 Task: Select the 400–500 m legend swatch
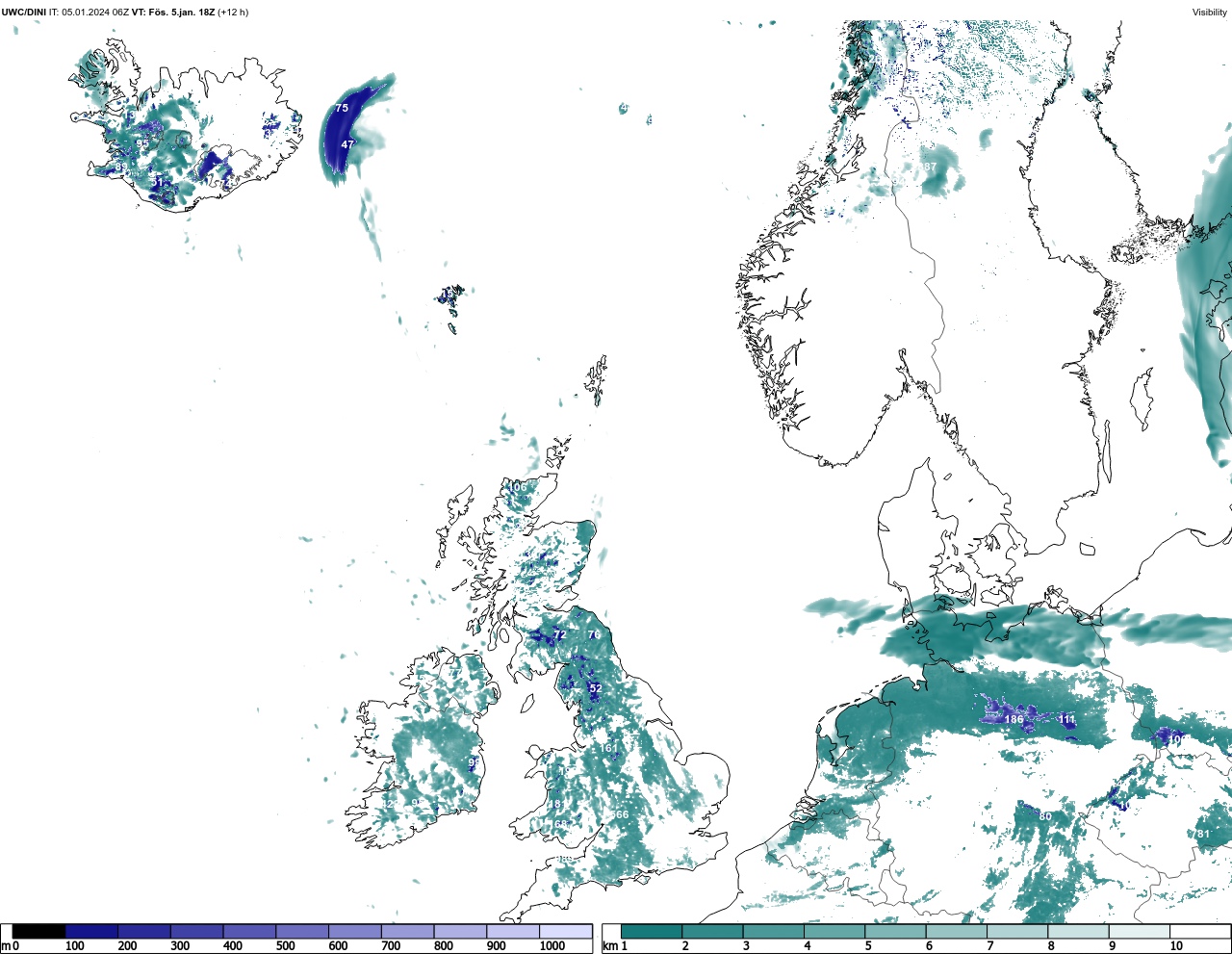(249, 932)
